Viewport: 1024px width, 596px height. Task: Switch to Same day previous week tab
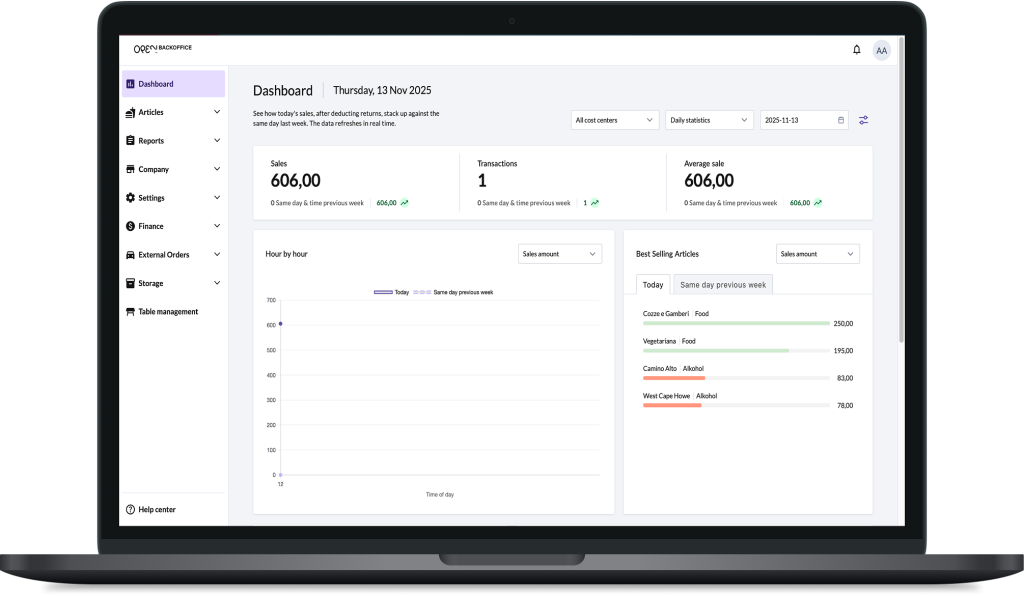pos(723,285)
